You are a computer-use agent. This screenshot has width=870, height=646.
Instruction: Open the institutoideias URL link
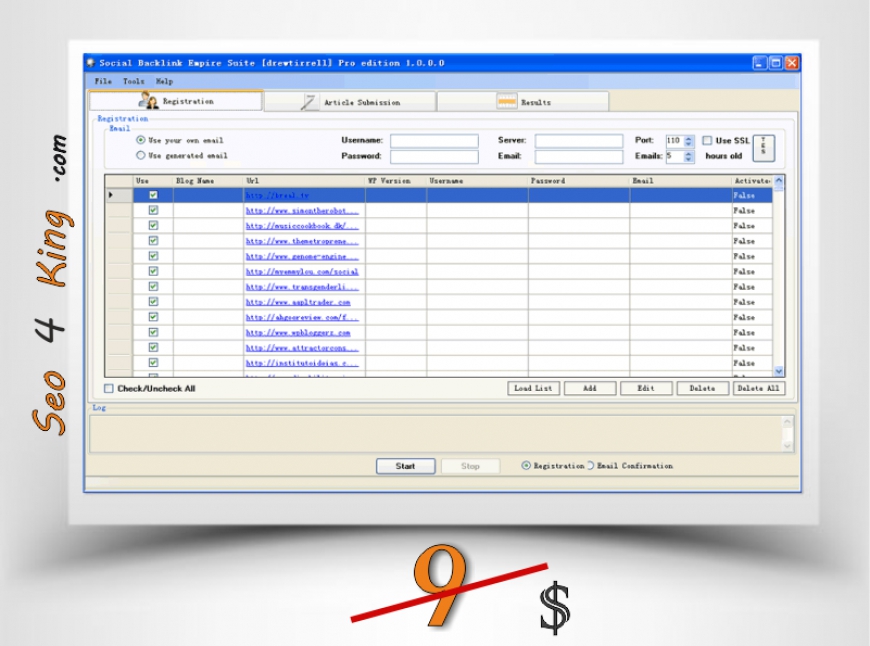(x=302, y=363)
